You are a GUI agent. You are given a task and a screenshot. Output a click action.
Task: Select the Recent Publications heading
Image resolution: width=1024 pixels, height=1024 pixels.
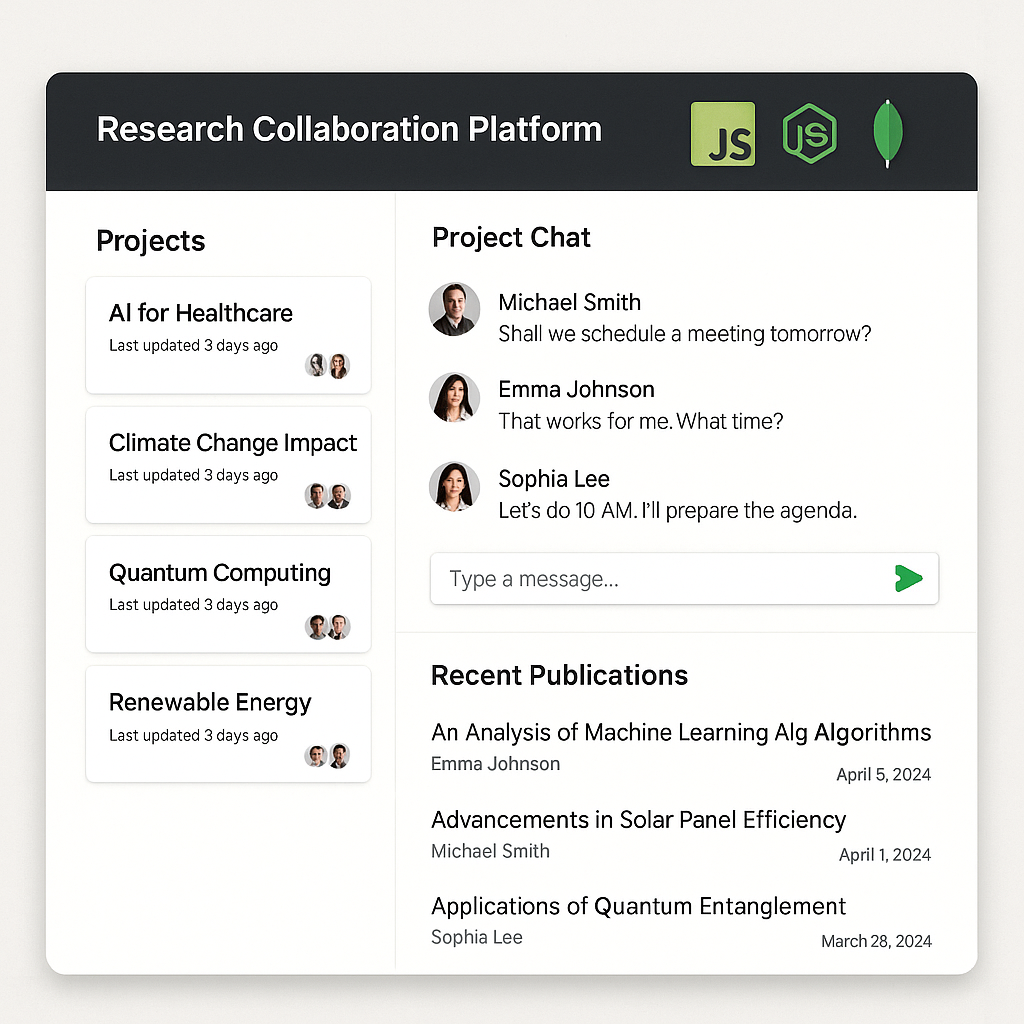(x=559, y=675)
